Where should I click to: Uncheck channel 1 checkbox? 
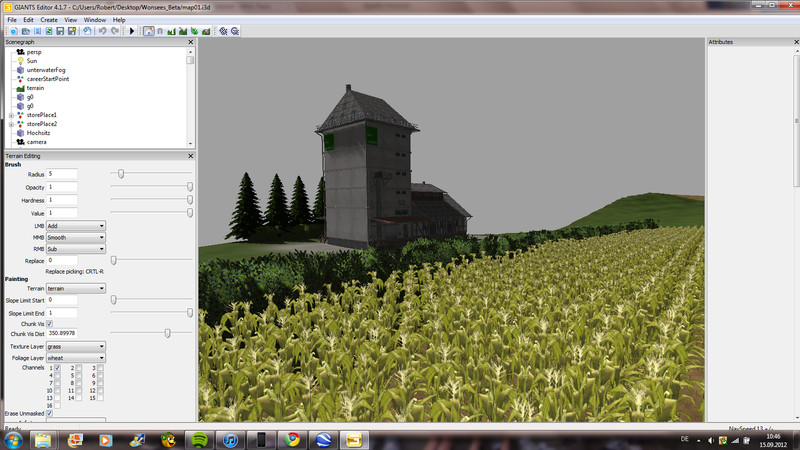[x=58, y=368]
